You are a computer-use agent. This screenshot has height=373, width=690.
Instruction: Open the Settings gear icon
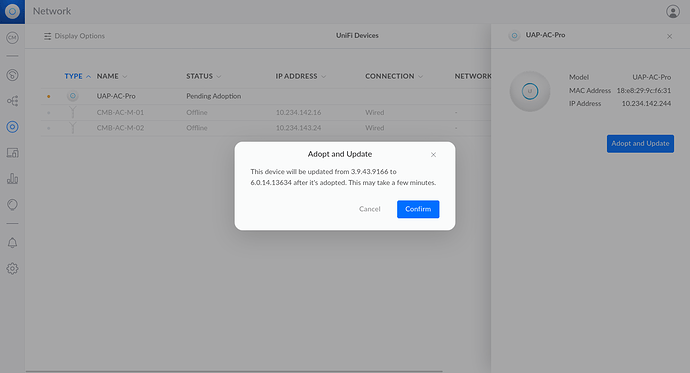12,268
